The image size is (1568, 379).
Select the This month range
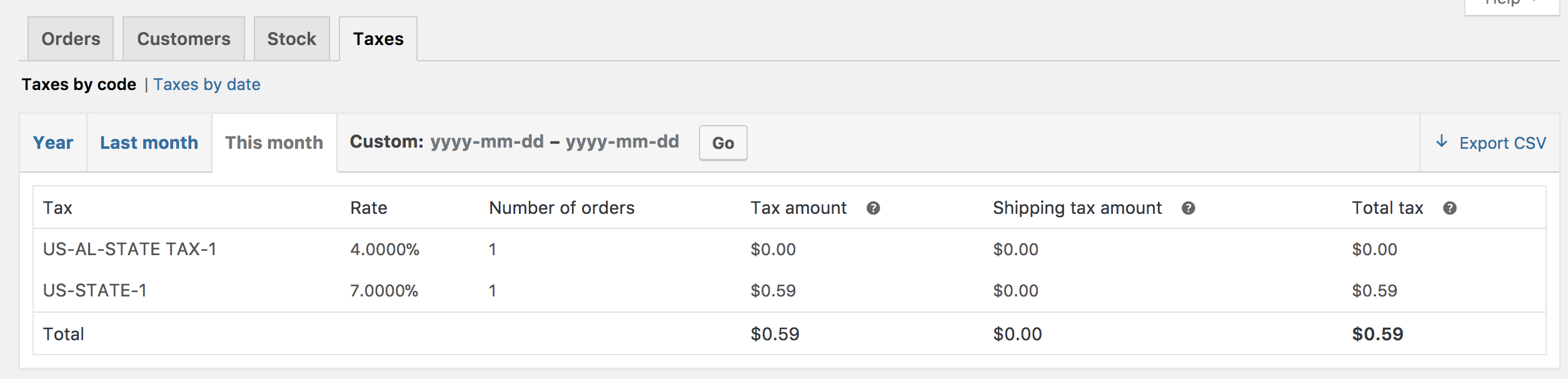click(274, 143)
